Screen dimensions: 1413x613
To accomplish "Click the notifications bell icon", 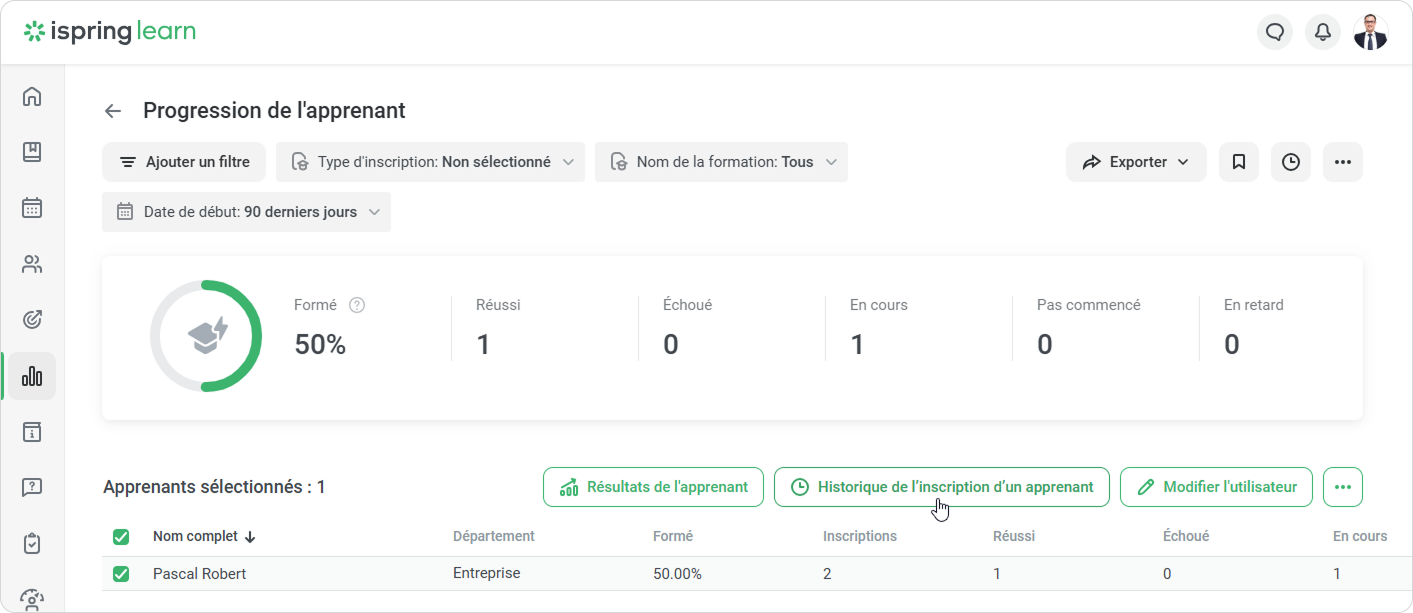I will pyautogui.click(x=1322, y=32).
